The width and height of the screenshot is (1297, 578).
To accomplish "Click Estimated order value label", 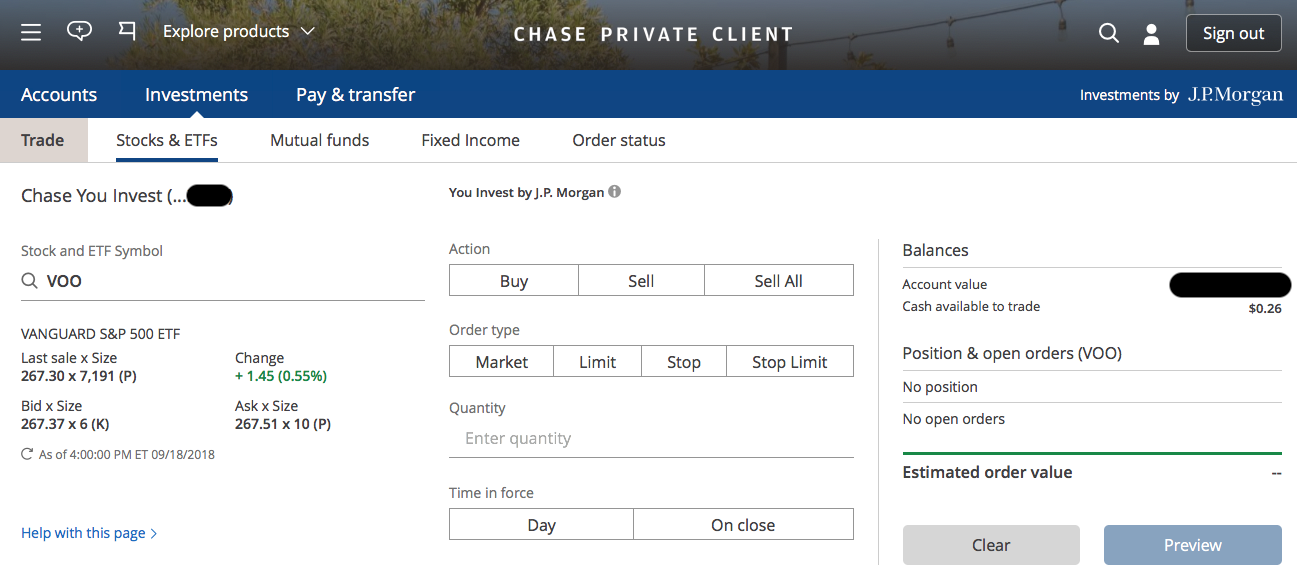I will coord(987,472).
